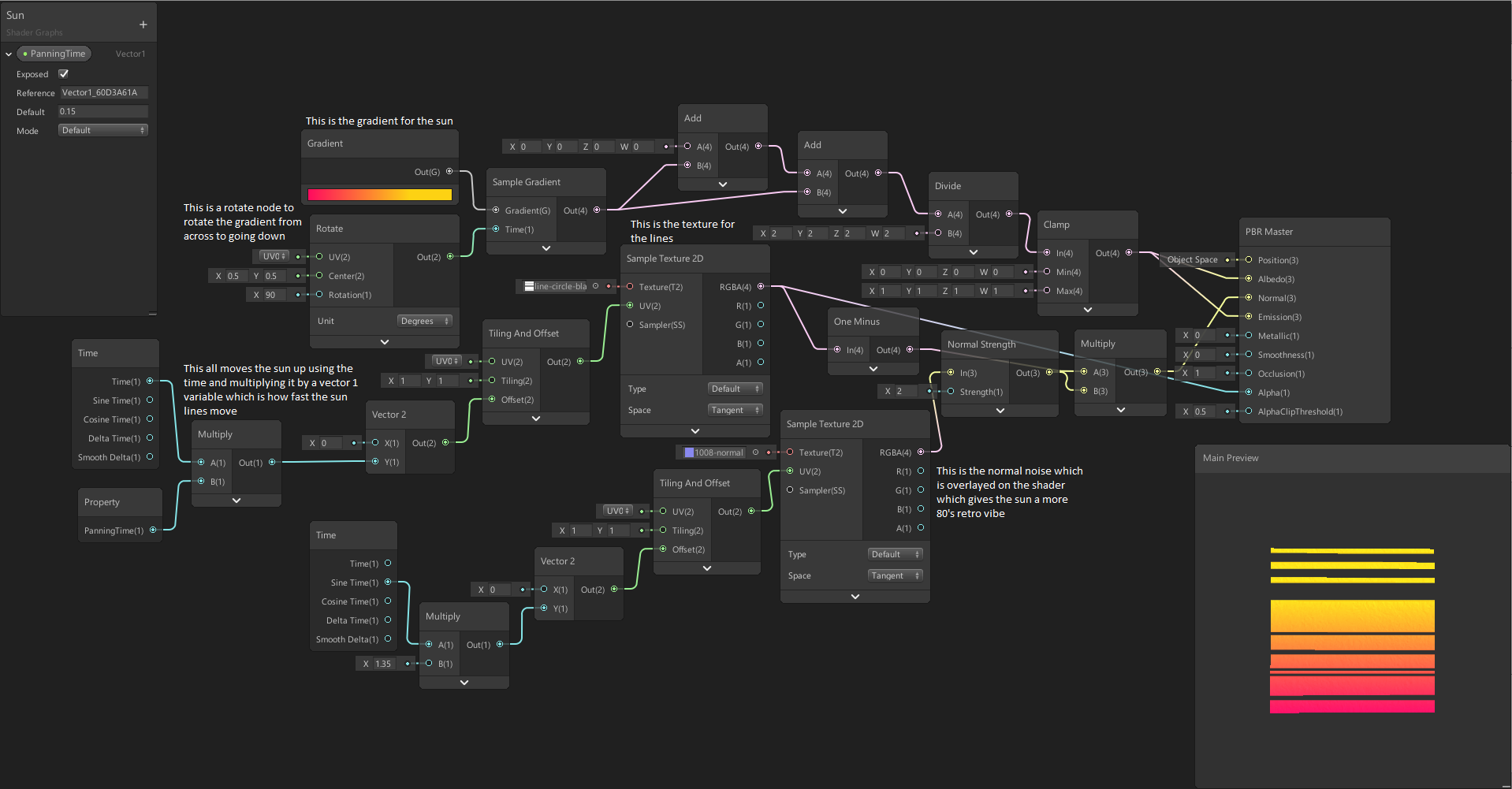Uncheck the Exposed checkbox for PanningTime

[64, 73]
